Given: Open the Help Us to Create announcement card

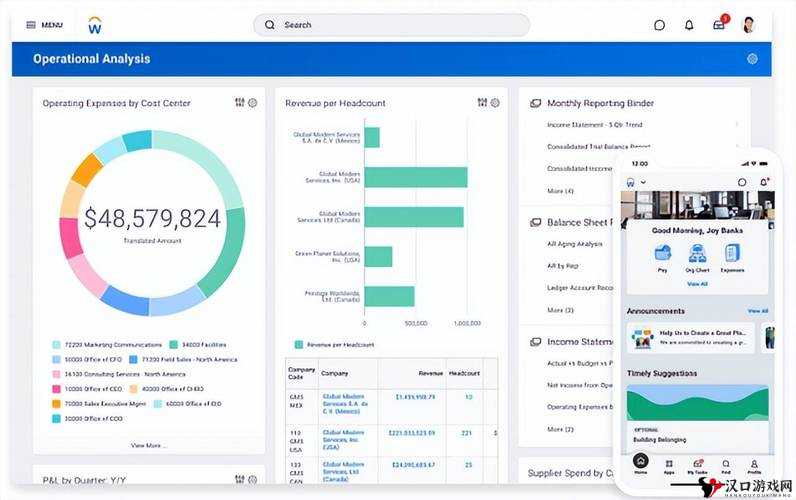Looking at the screenshot, I should (x=690, y=338).
